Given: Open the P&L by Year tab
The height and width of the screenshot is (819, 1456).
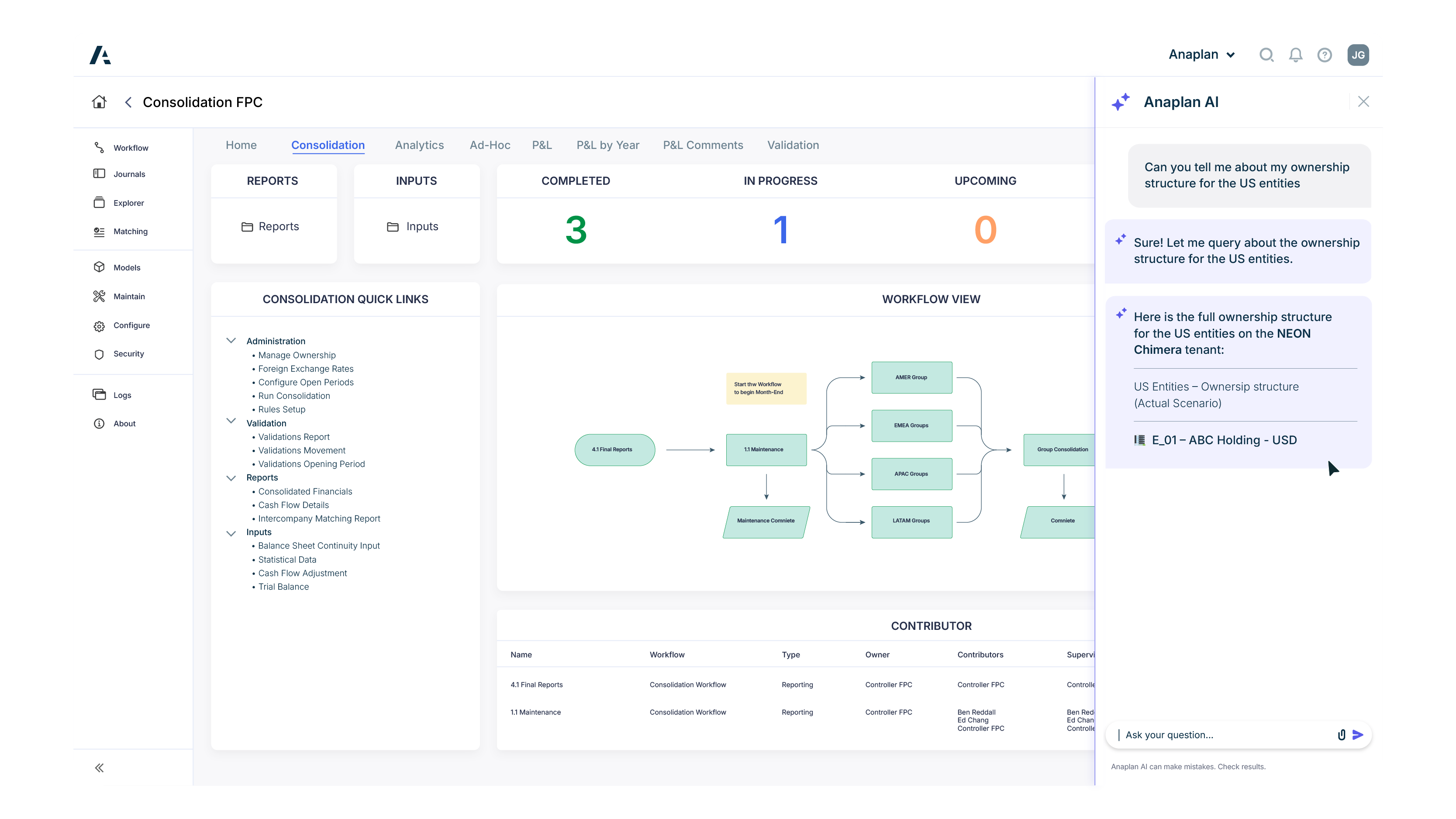Looking at the screenshot, I should (607, 145).
